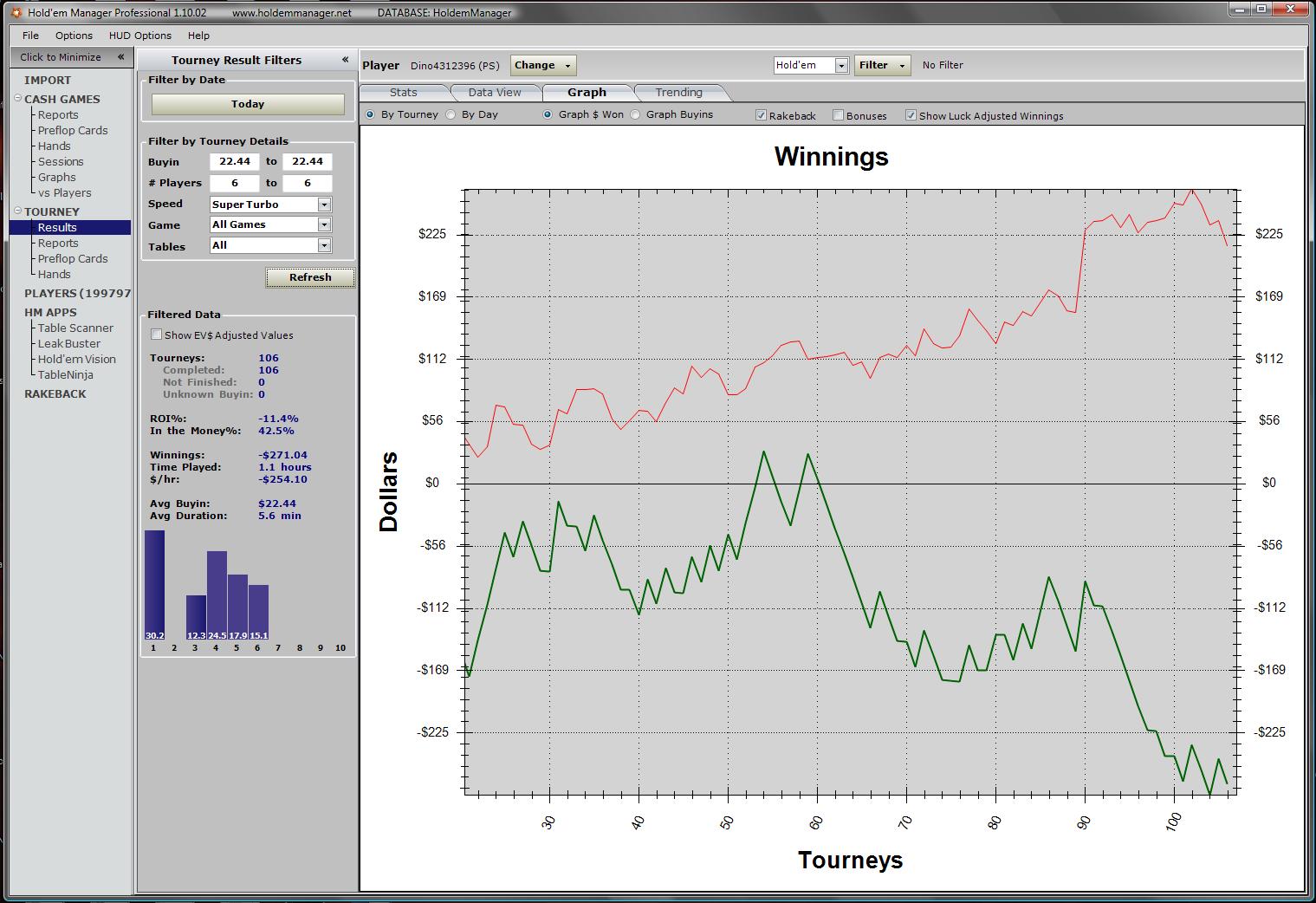Open HM APPS section
This screenshot has height=903, width=1316.
point(50,312)
